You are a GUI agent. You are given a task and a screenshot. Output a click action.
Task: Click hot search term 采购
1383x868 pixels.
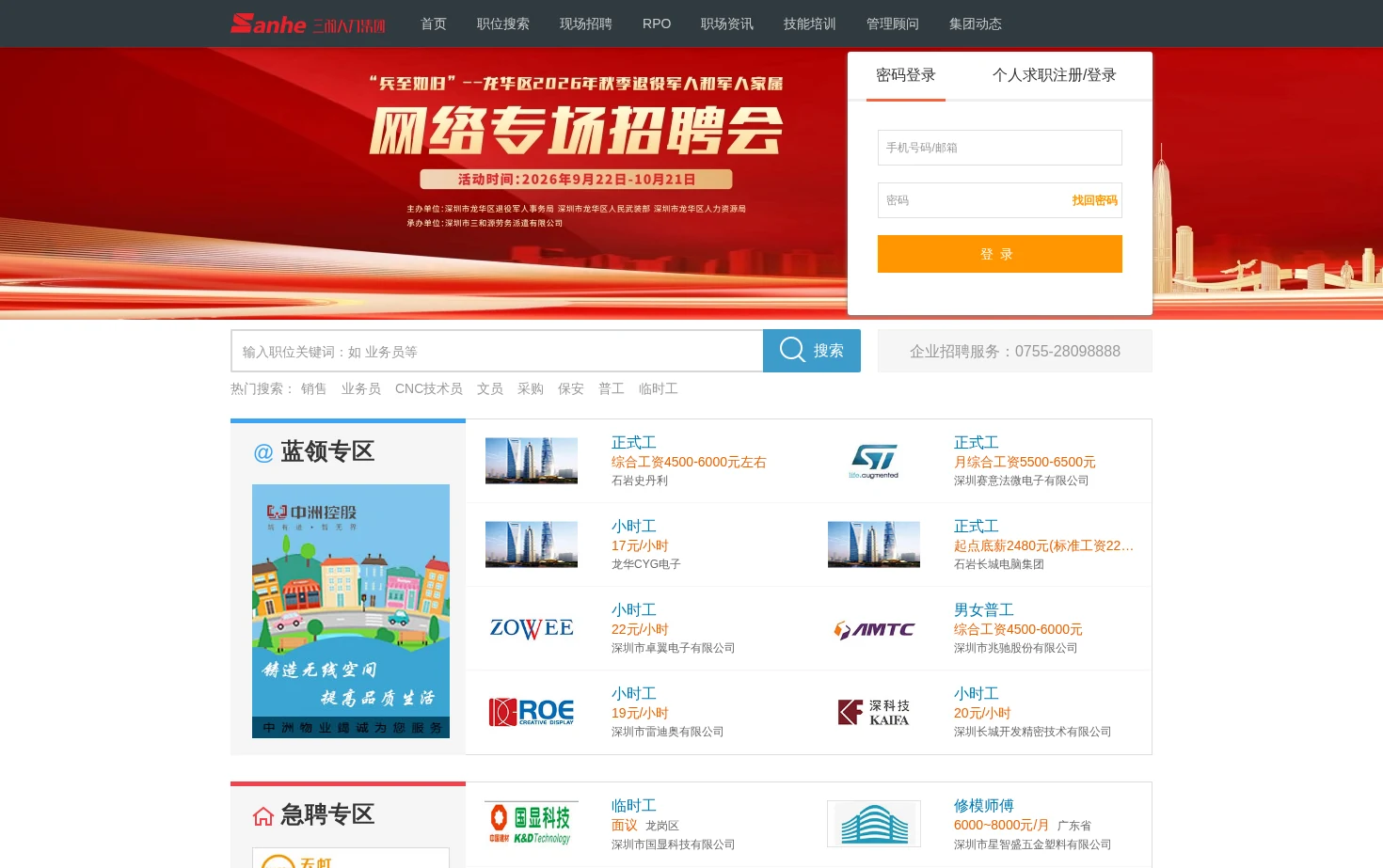531,388
